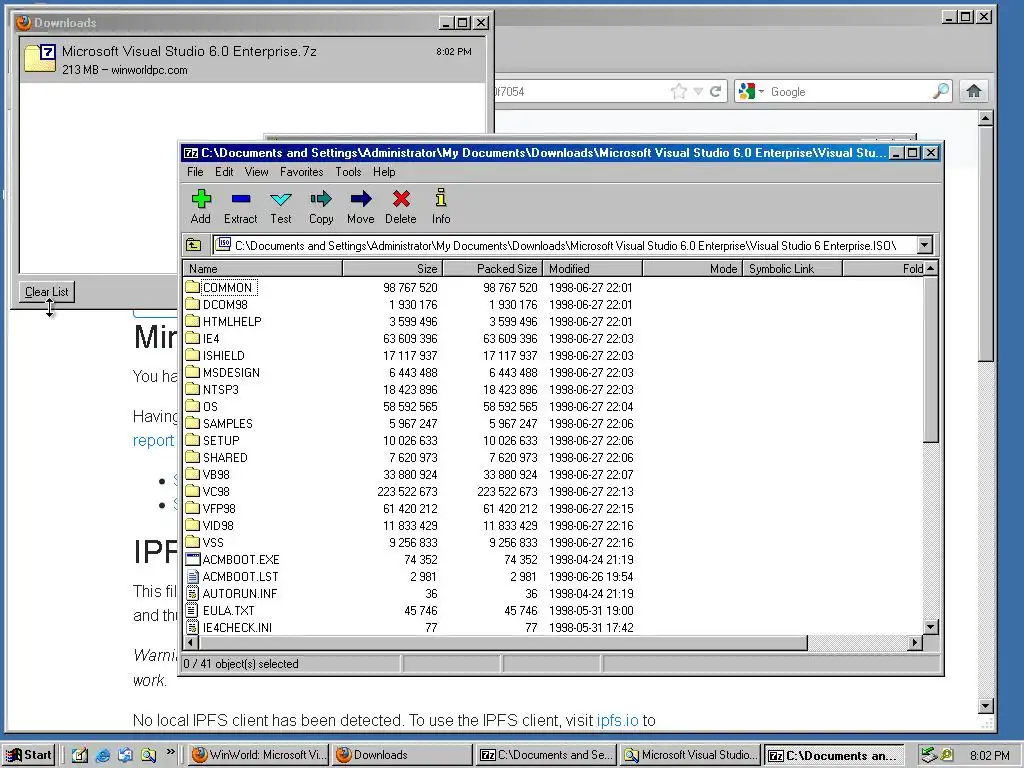Select the Copy toolbar icon

point(321,199)
